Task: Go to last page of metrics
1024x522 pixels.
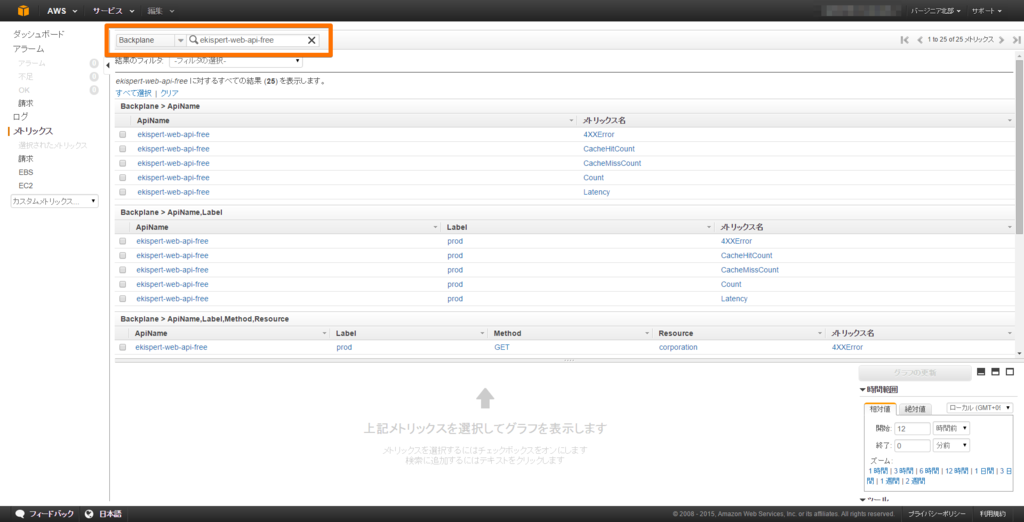Action: coord(1017,40)
